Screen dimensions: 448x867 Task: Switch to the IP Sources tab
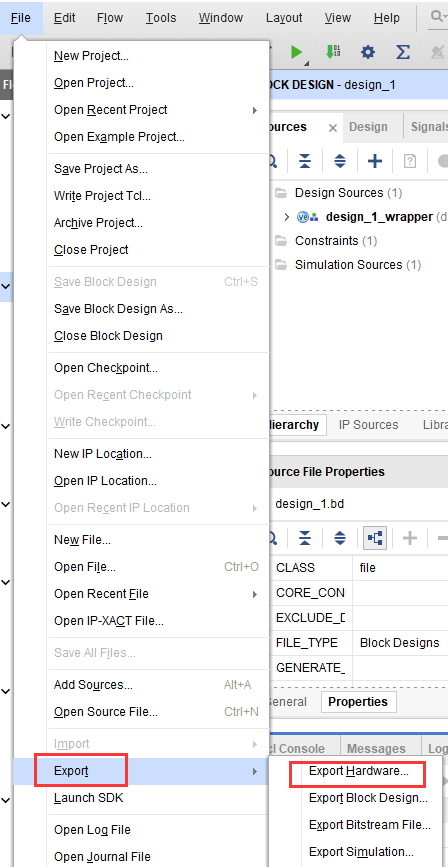[x=368, y=425]
